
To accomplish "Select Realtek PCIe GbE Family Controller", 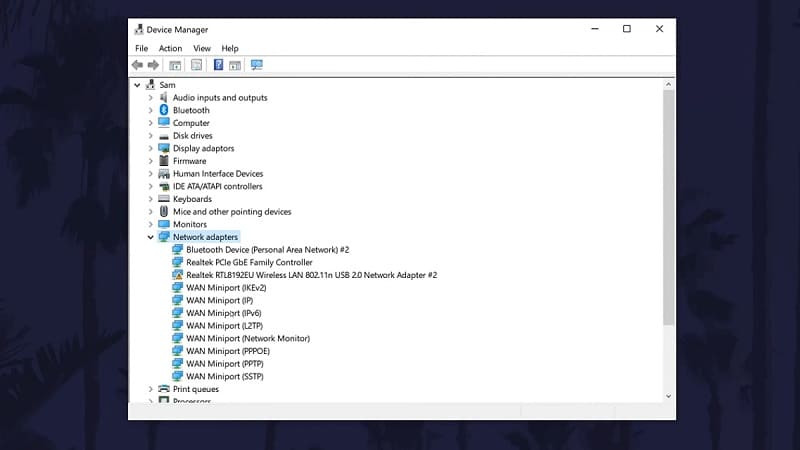I will (x=249, y=262).
